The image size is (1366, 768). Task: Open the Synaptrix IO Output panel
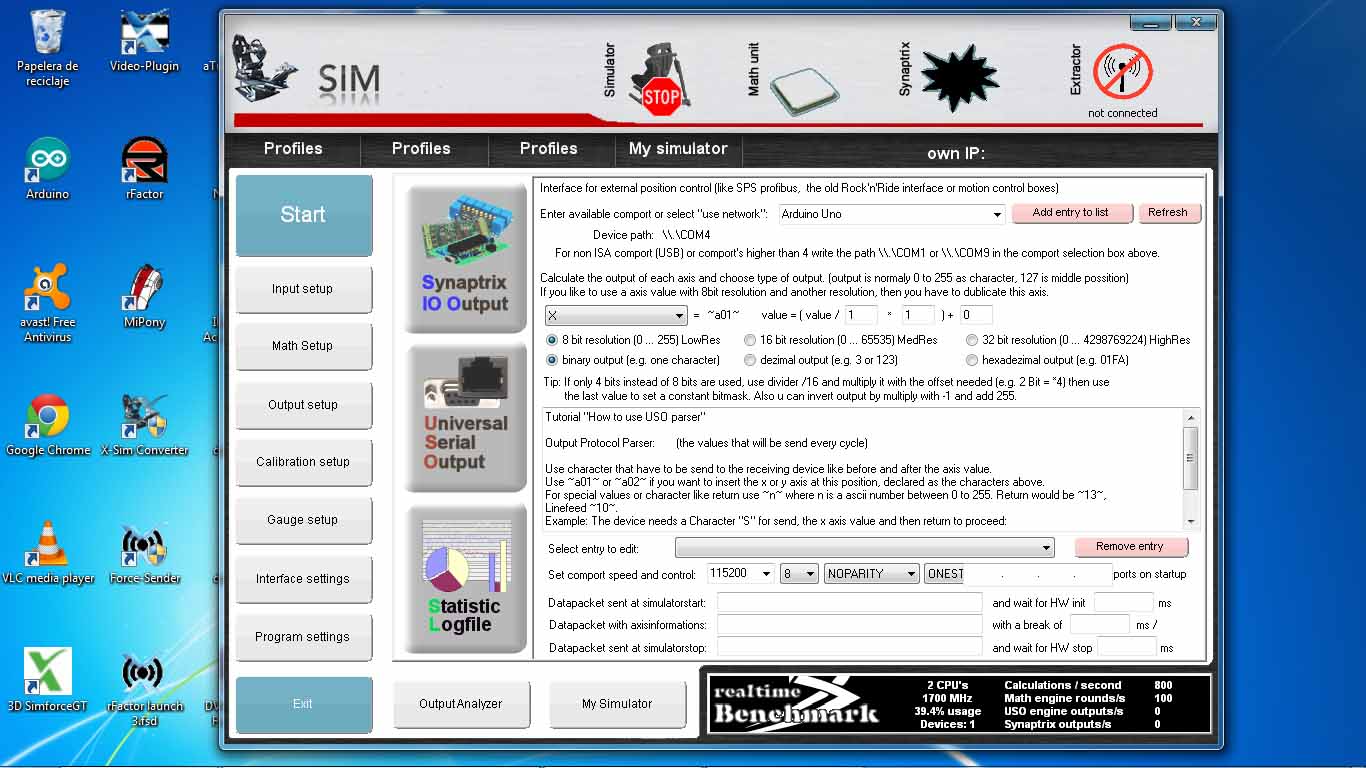pos(465,257)
